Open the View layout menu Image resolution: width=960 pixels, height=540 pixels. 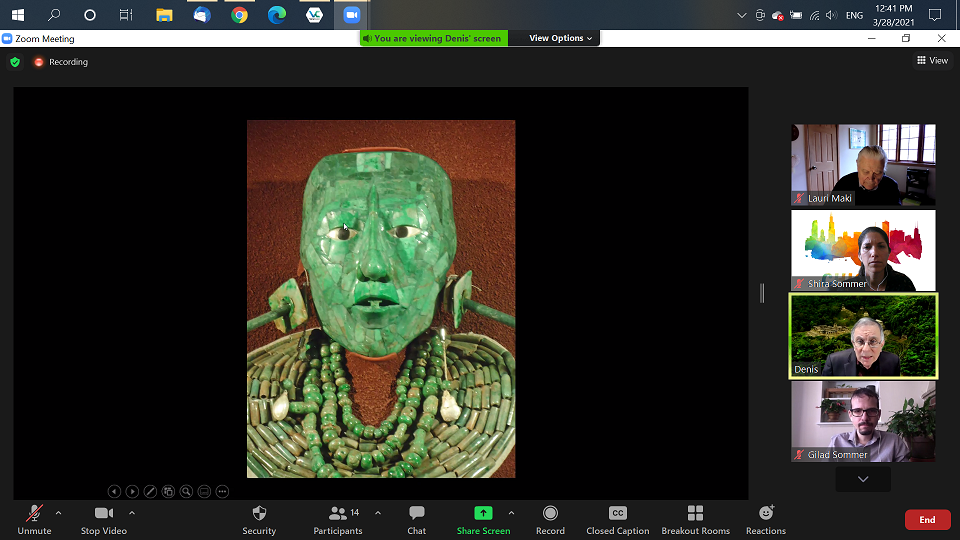pyautogui.click(x=932, y=60)
